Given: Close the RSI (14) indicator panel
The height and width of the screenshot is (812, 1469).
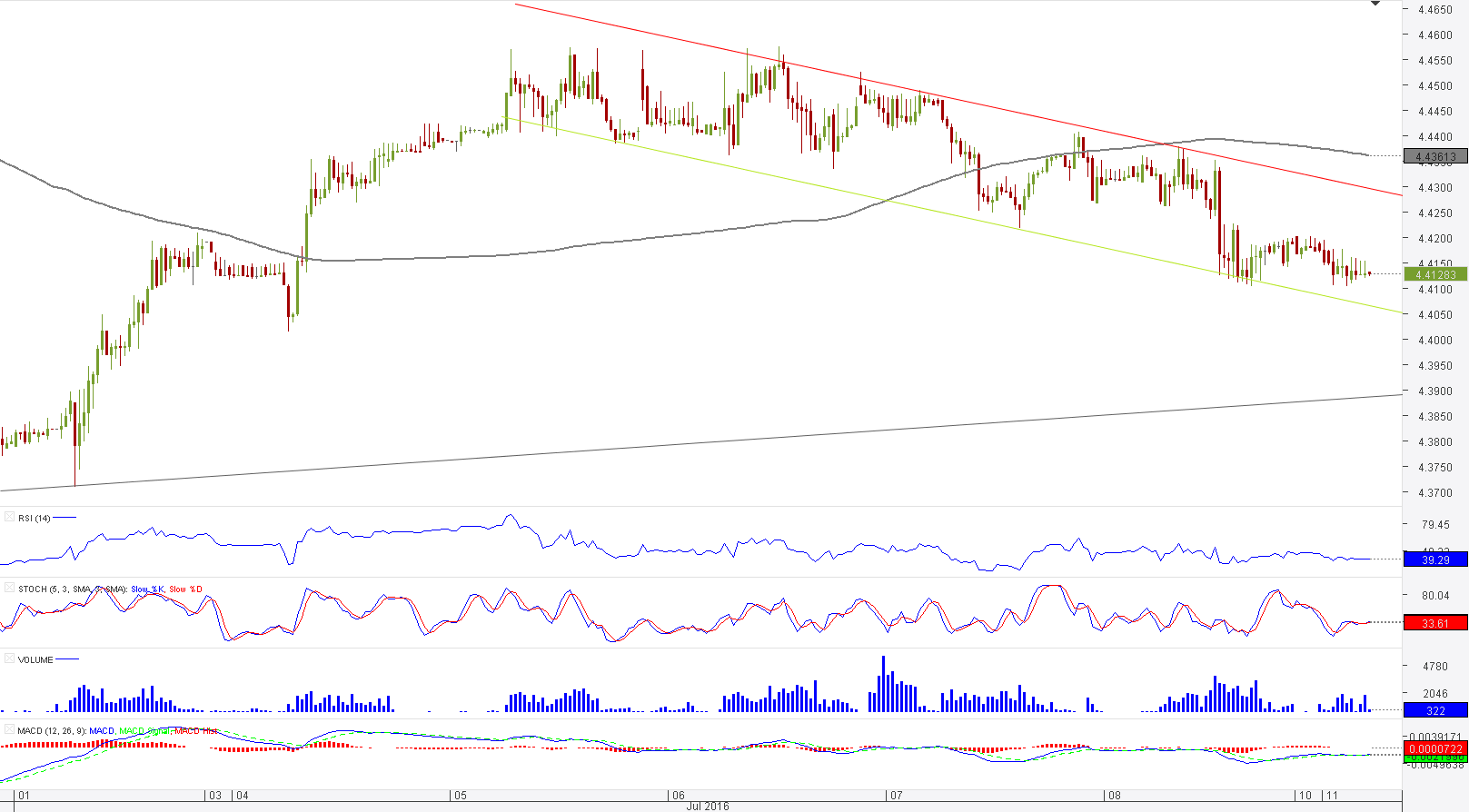Looking at the screenshot, I should click(9, 517).
